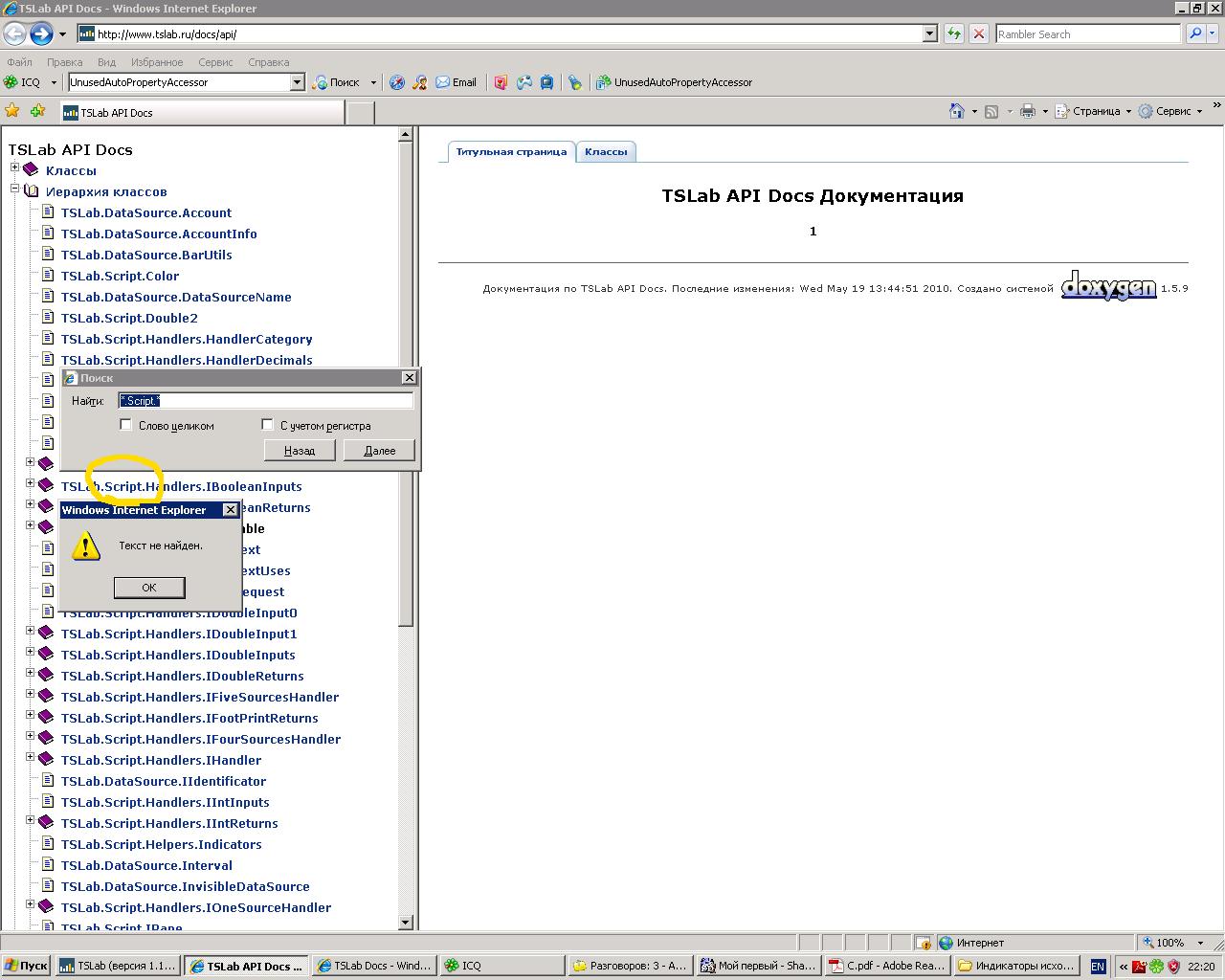Select the 'TSLab API Docs' browser tab

click(x=203, y=112)
